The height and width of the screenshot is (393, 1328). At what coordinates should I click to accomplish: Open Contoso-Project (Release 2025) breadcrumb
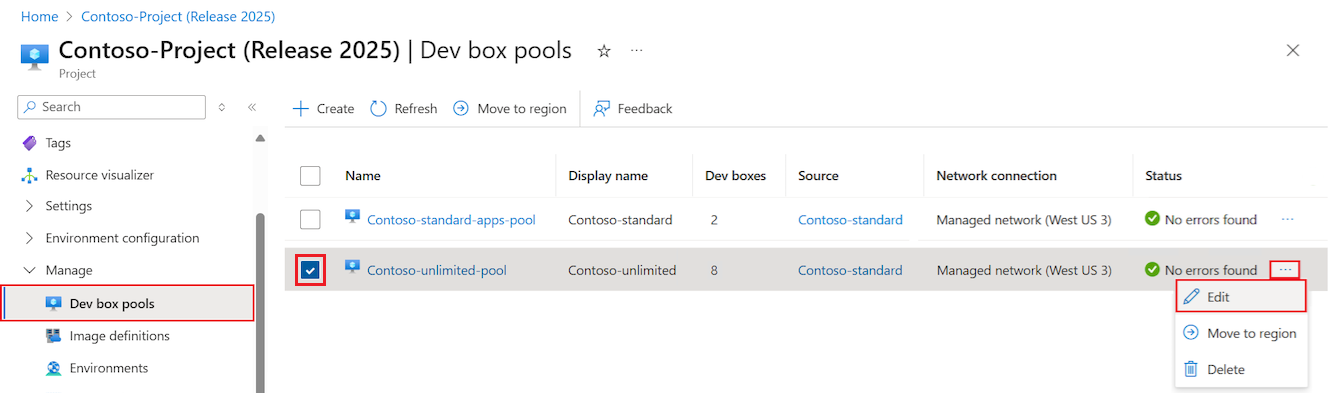click(178, 16)
